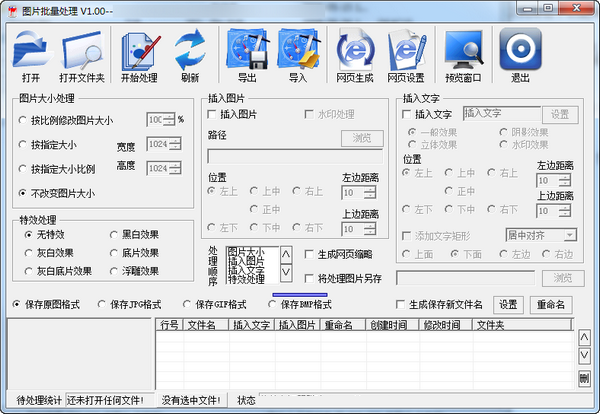600x414 pixels.
Task: Move processing order item up with arrow
Action: coord(285,254)
